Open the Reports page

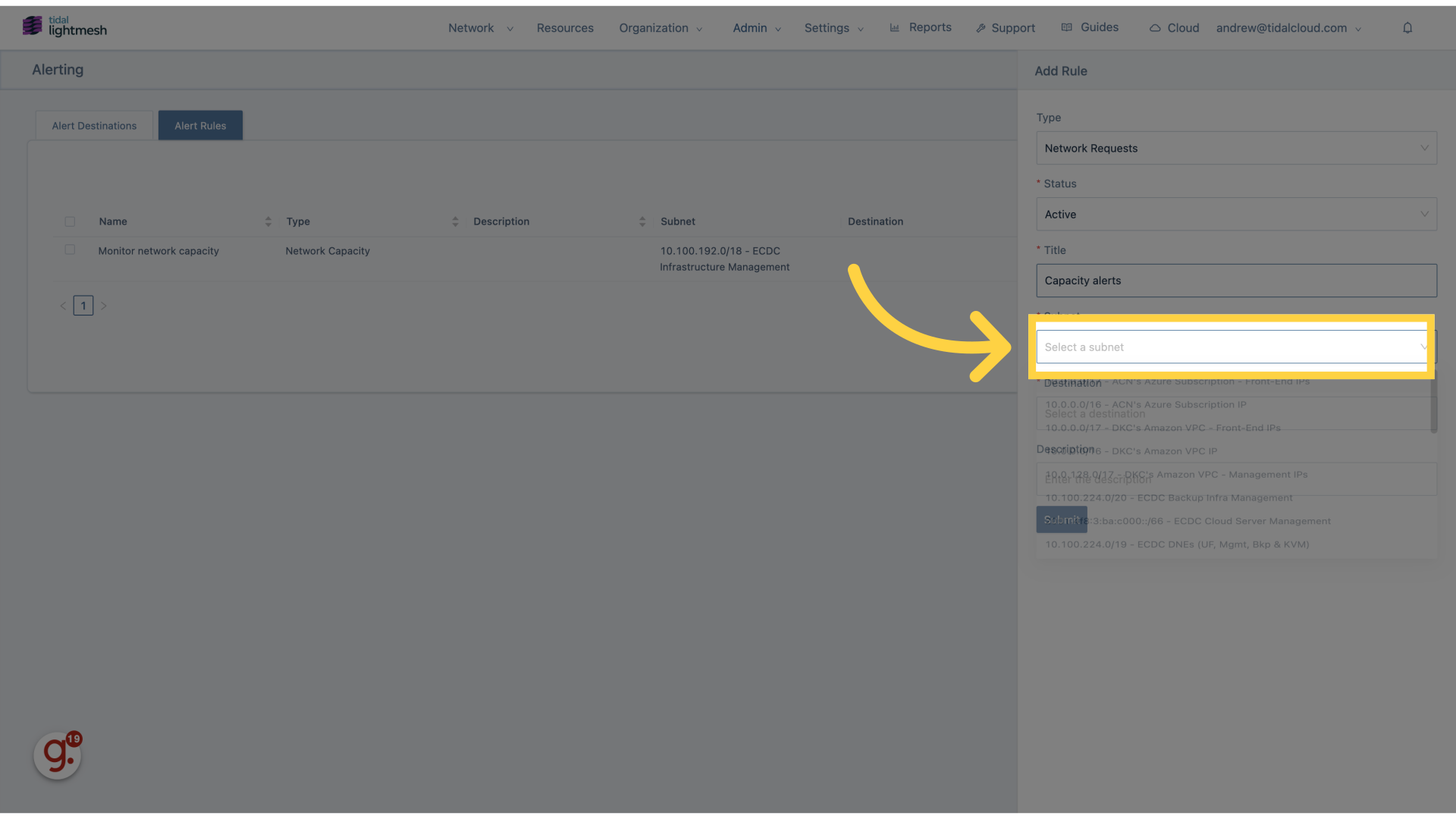click(x=921, y=27)
